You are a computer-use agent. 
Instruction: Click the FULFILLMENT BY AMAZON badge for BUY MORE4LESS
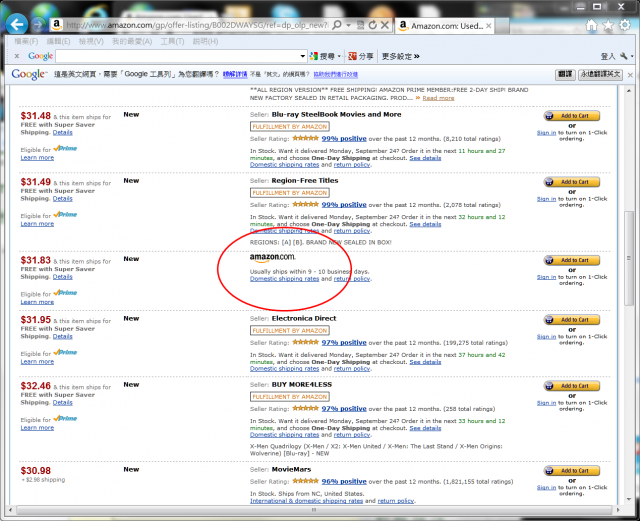pyautogui.click(x=289, y=396)
